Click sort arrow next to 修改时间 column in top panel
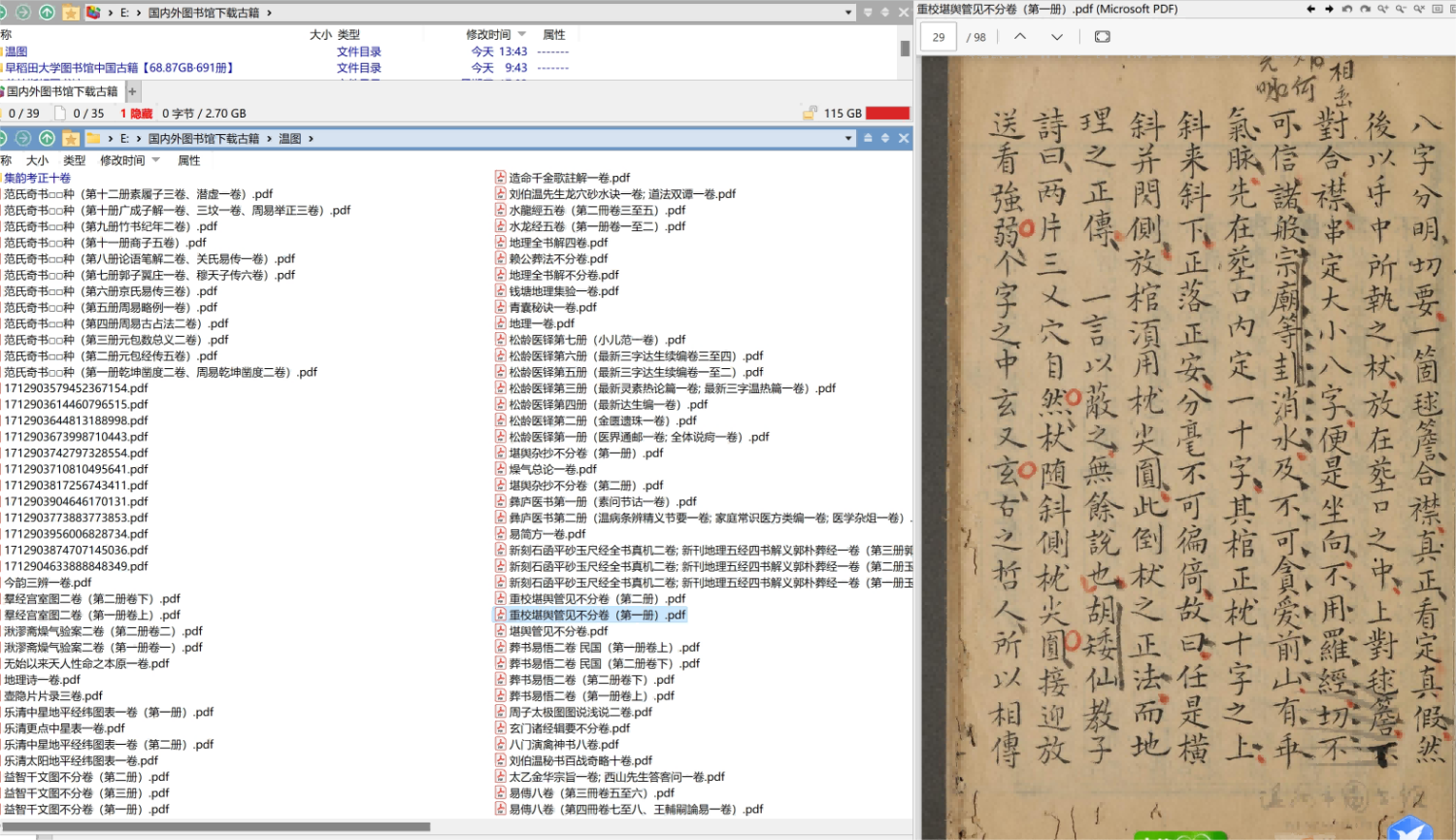Image resolution: width=1456 pixels, height=840 pixels. coord(522,35)
